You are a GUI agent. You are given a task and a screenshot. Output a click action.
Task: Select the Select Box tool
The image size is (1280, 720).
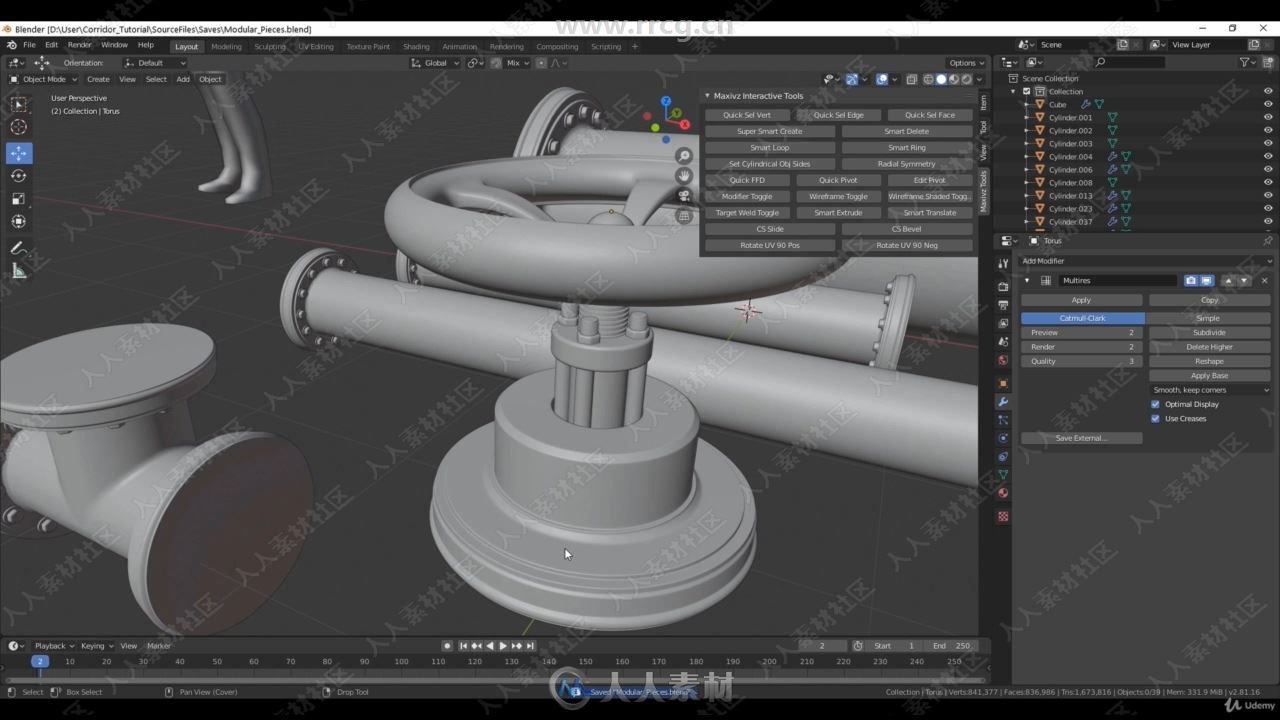18,104
